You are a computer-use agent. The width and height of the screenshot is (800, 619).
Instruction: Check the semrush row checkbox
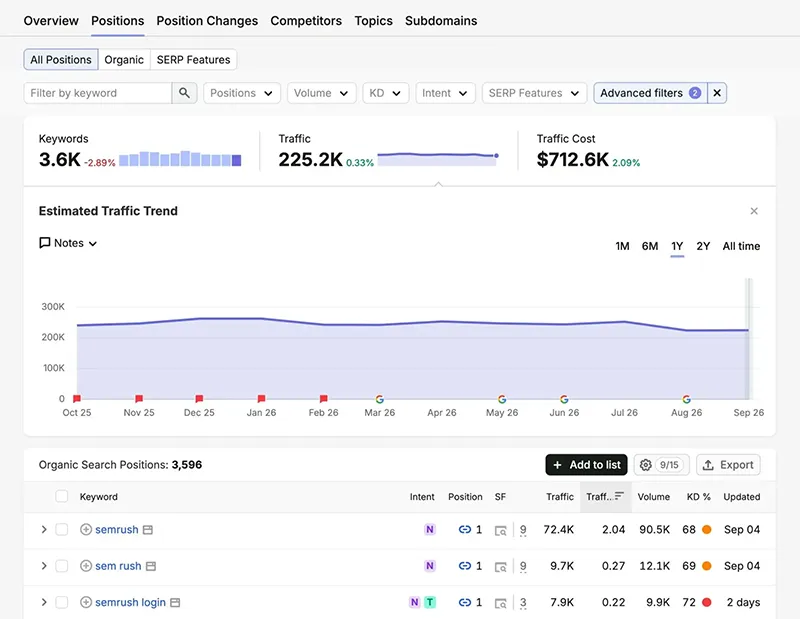(62, 529)
